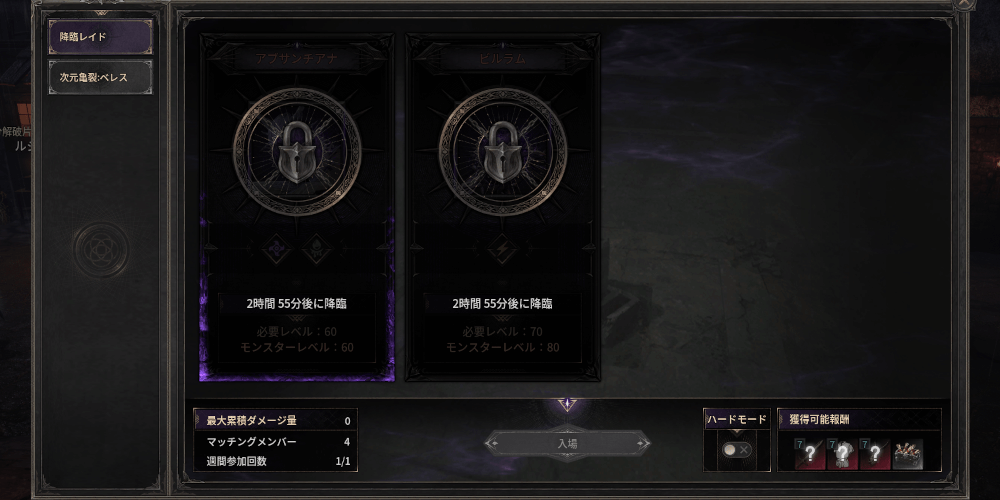Close the raid window with X
The width and height of the screenshot is (1000, 500).
pos(964,3)
